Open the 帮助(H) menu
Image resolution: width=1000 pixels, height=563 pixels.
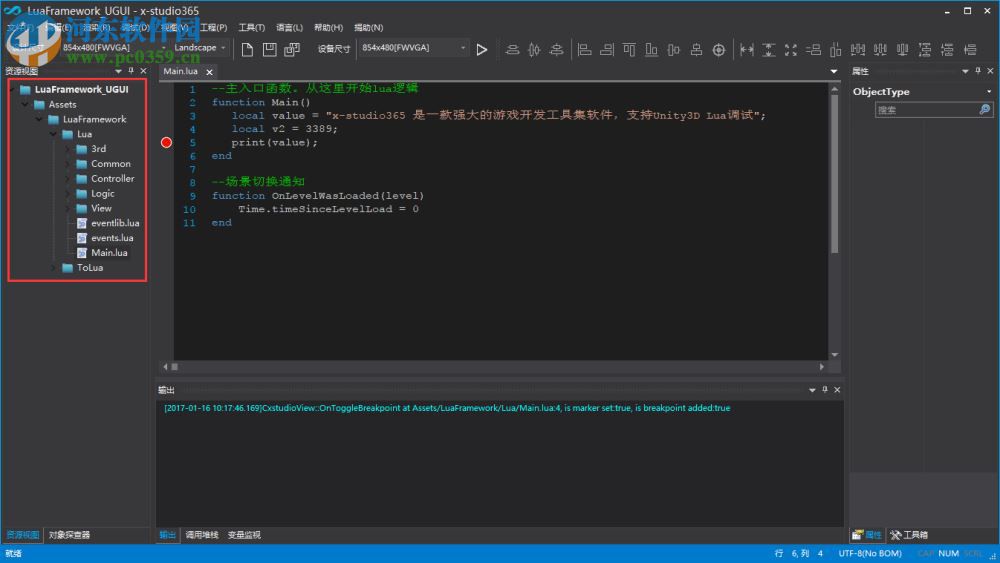click(328, 27)
